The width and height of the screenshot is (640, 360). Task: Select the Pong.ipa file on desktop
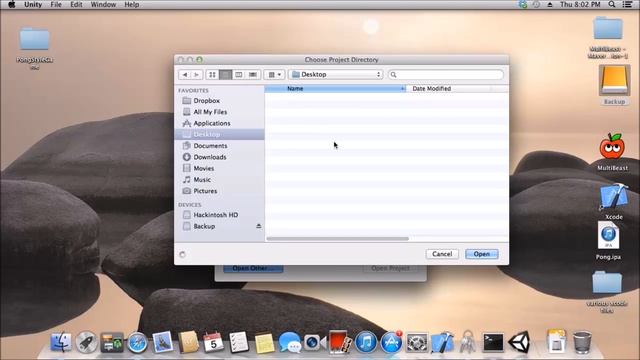pos(608,240)
